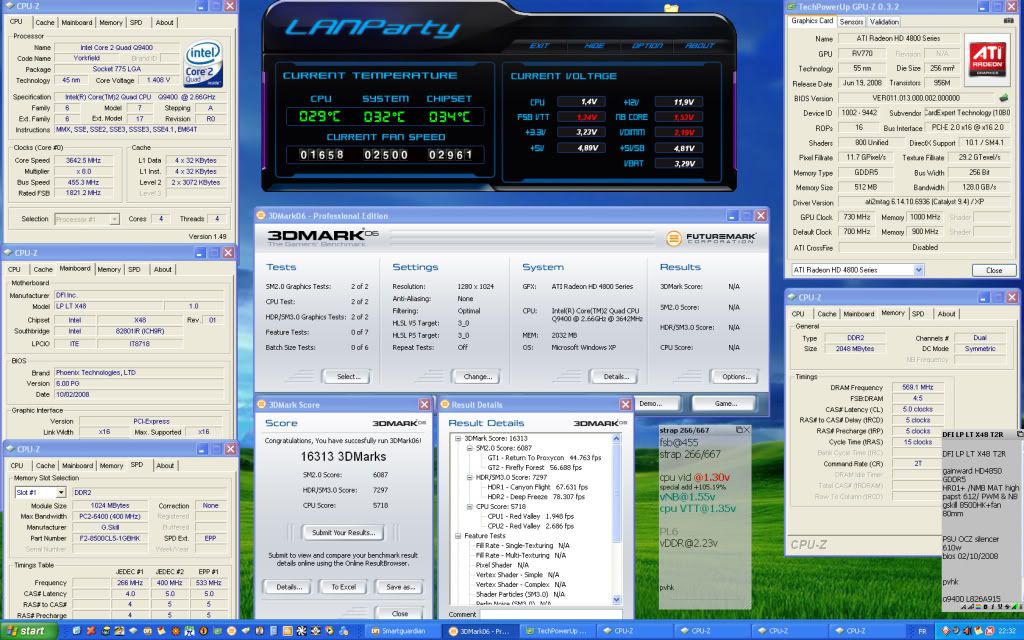The width and height of the screenshot is (1024, 640).
Task: Click the GPU-Z screenshot camera icon
Action: point(1008,21)
